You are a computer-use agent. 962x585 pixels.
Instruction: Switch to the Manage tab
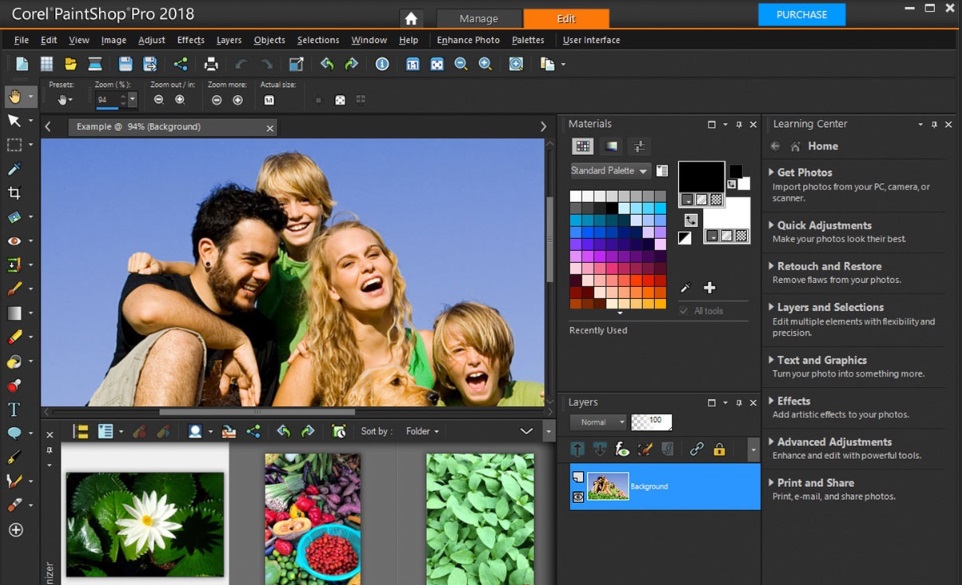[x=479, y=18]
